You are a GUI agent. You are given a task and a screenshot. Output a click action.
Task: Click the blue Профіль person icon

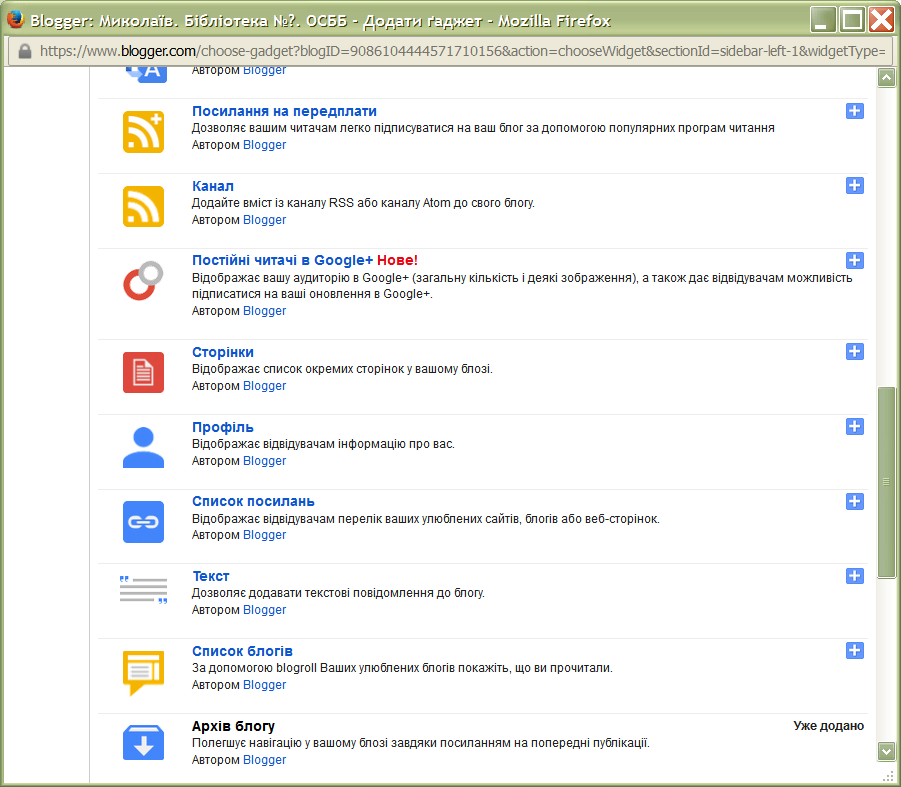coord(143,447)
